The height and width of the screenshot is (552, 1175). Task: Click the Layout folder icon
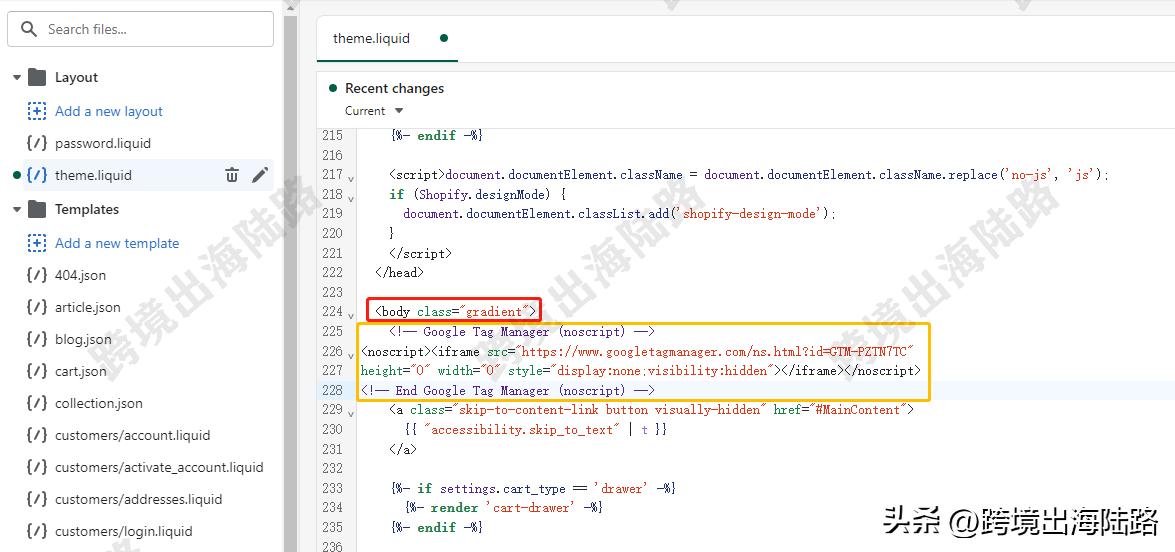click(x=37, y=77)
